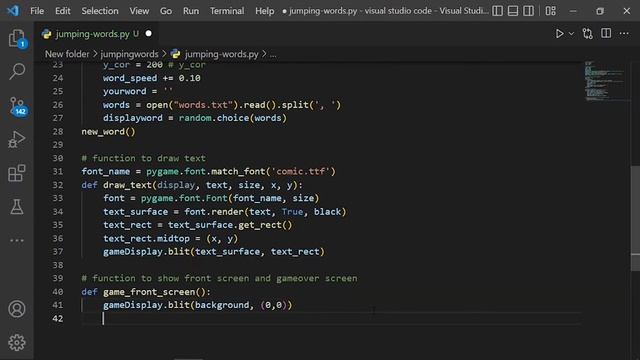Click 'game_front_screen' function name line 40

point(149,292)
